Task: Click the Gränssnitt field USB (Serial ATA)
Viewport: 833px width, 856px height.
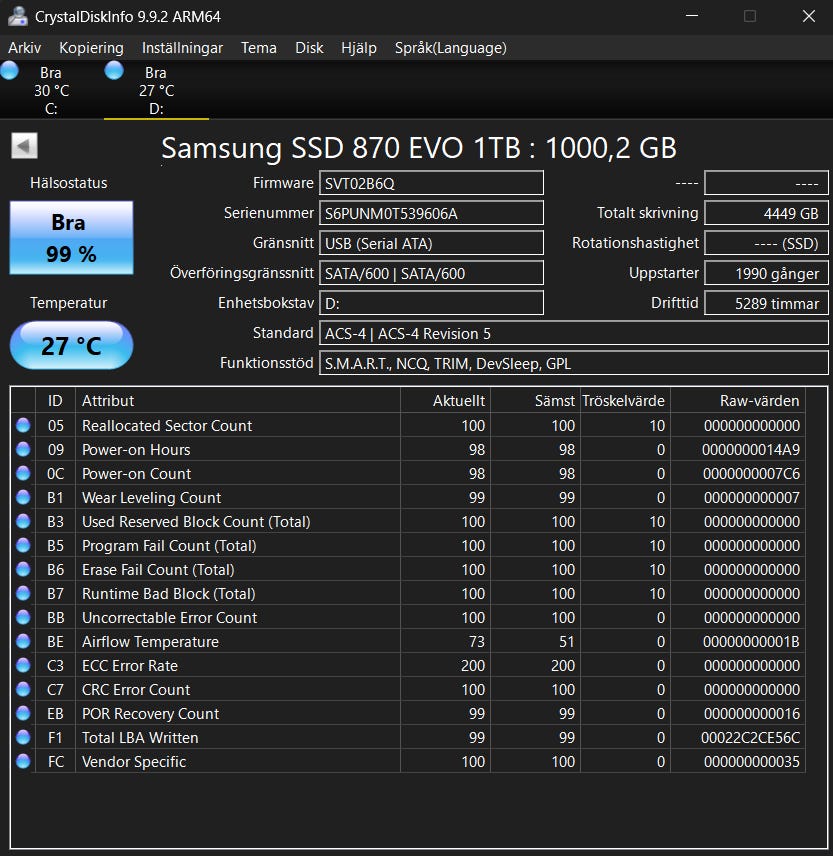Action: tap(431, 243)
